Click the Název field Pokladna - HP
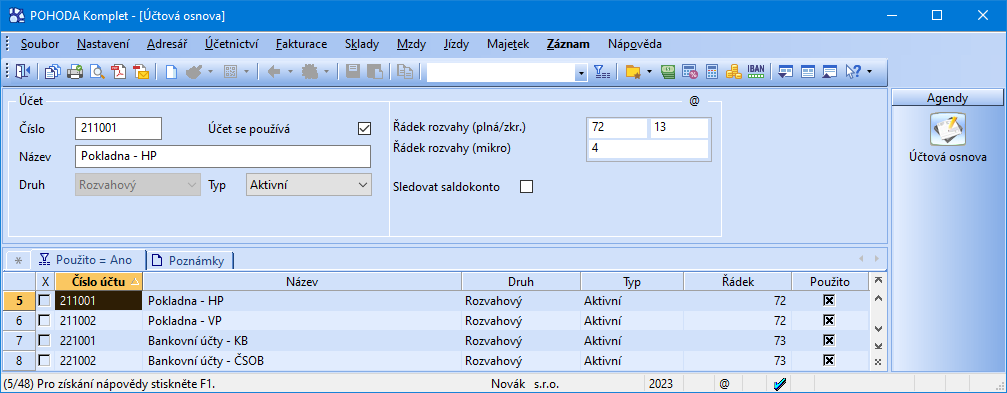 point(223,157)
